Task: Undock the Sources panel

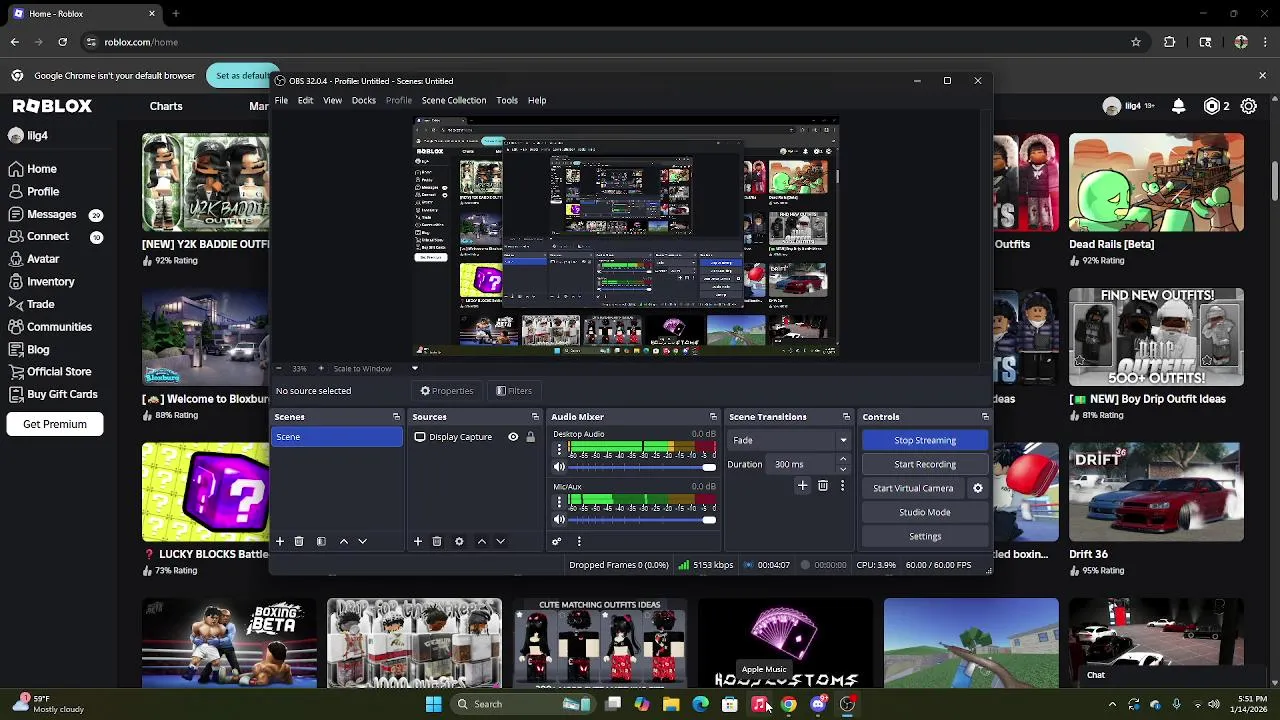Action: (x=535, y=417)
